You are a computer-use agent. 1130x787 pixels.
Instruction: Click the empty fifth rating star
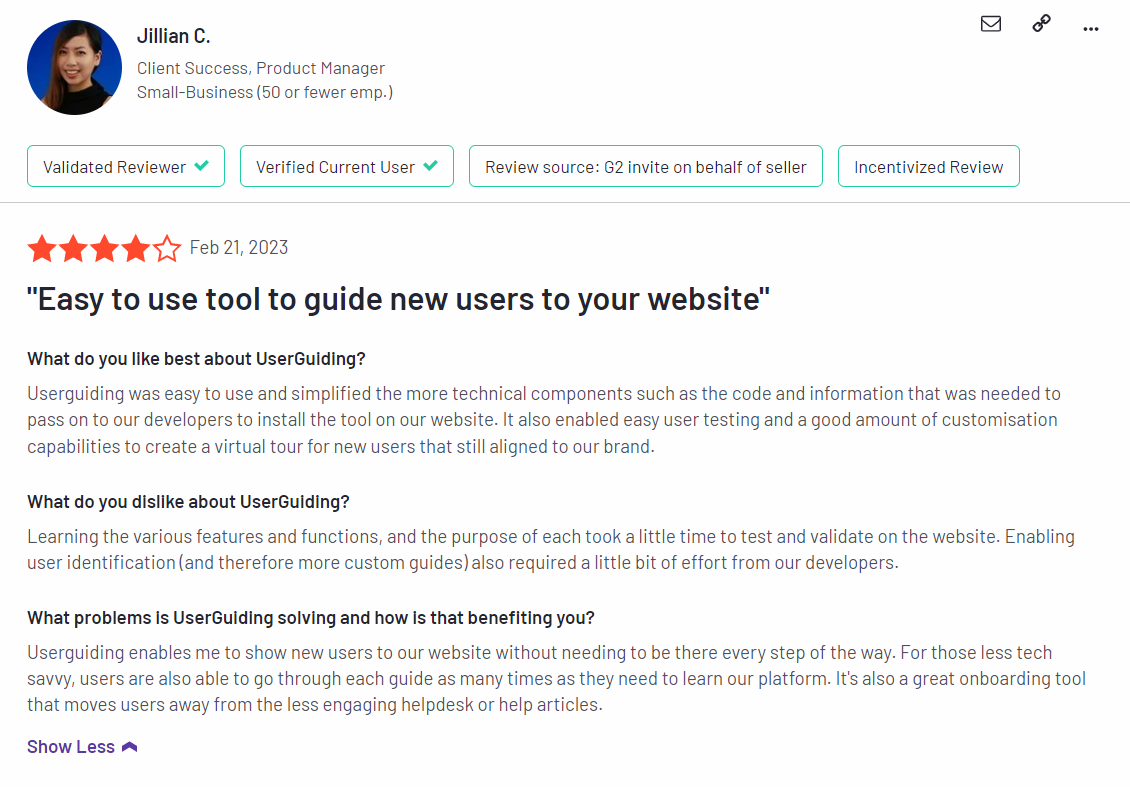pyautogui.click(x=167, y=248)
